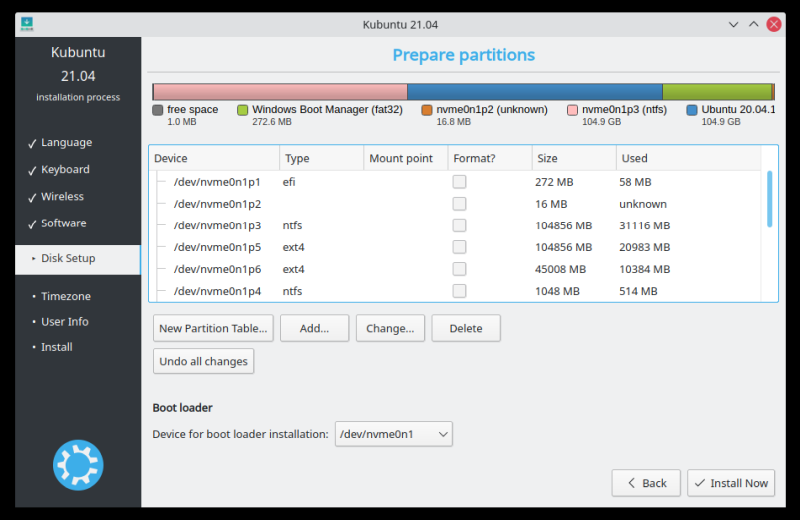Select the /dev/nvme0n1p2 row
The image size is (800, 520).
[x=455, y=204]
